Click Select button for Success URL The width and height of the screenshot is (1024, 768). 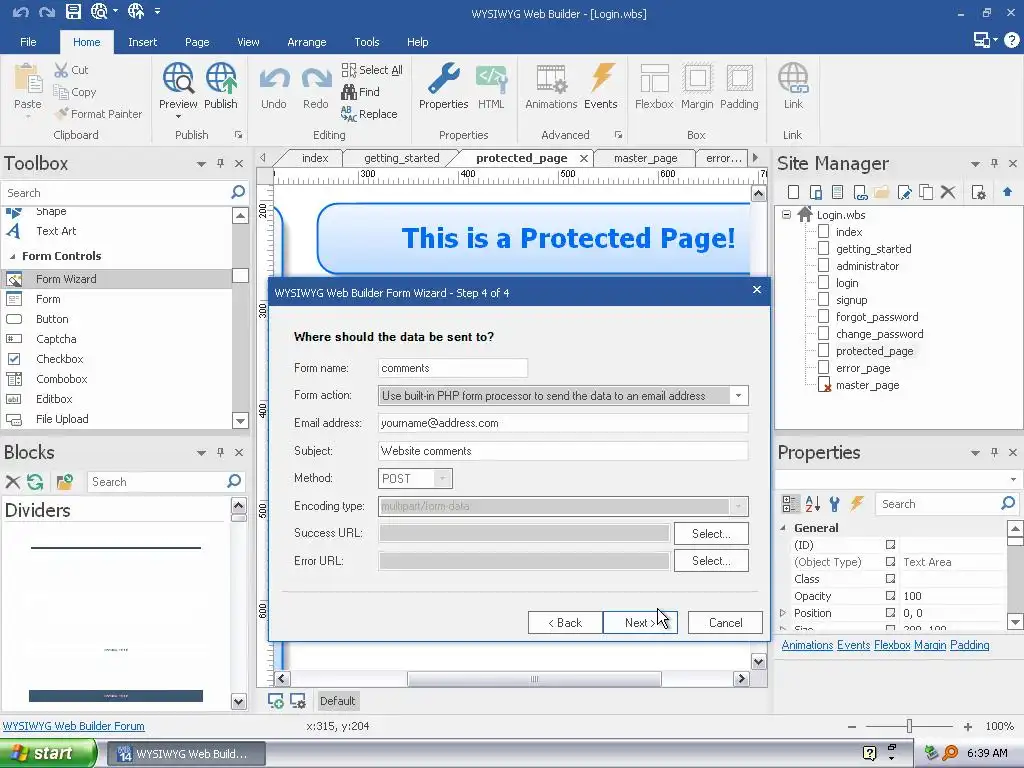[711, 534]
